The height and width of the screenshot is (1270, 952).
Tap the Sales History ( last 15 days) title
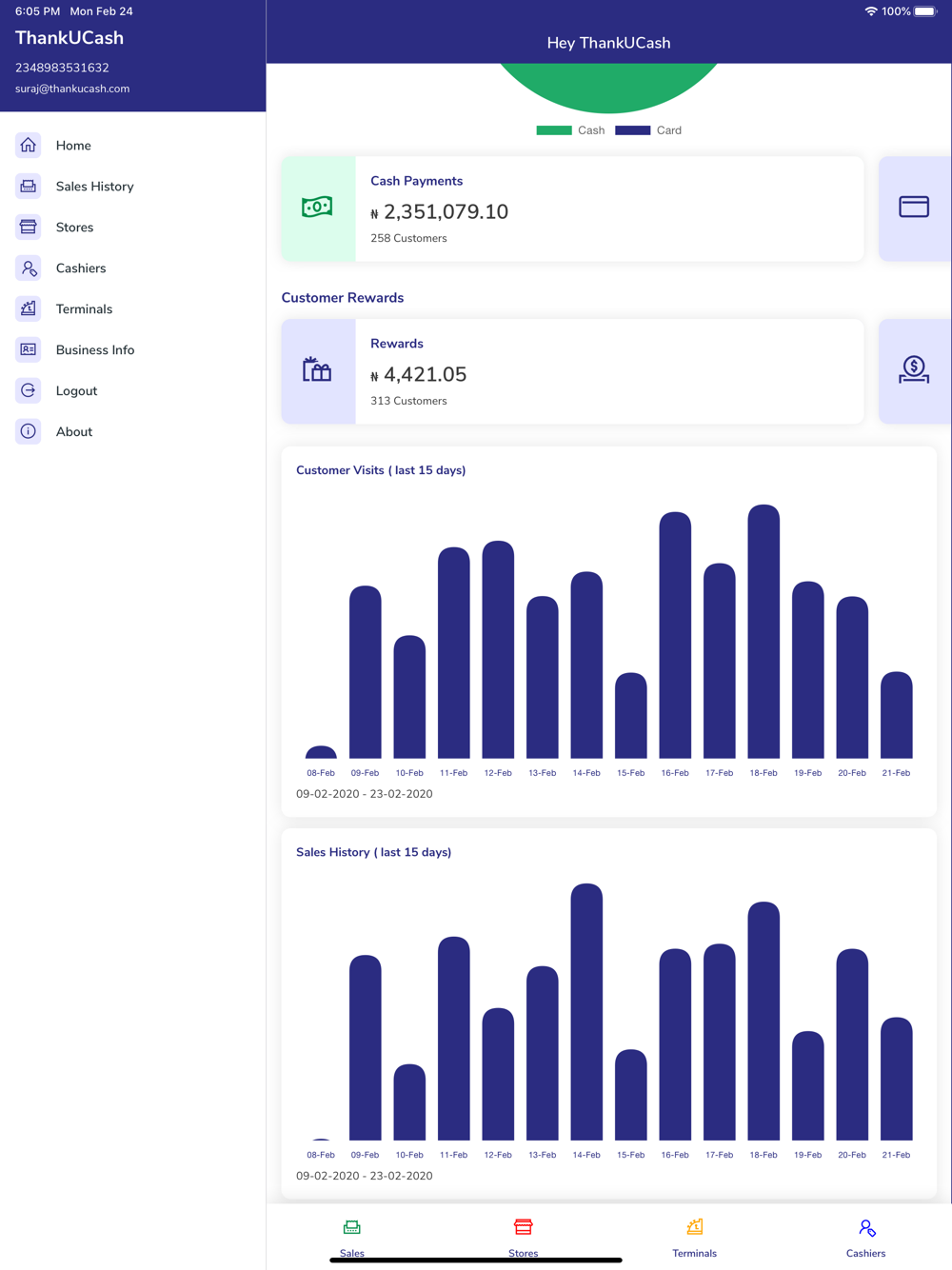(373, 852)
